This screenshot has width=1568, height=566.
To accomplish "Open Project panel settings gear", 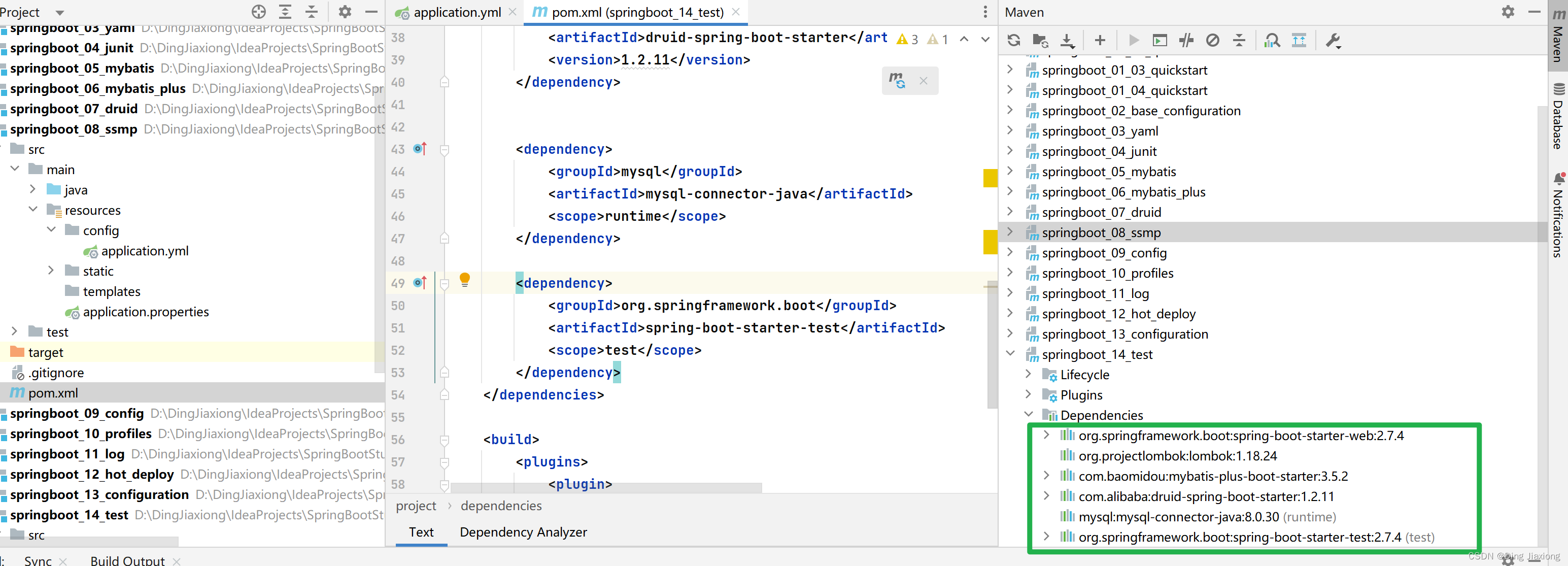I will 345,12.
